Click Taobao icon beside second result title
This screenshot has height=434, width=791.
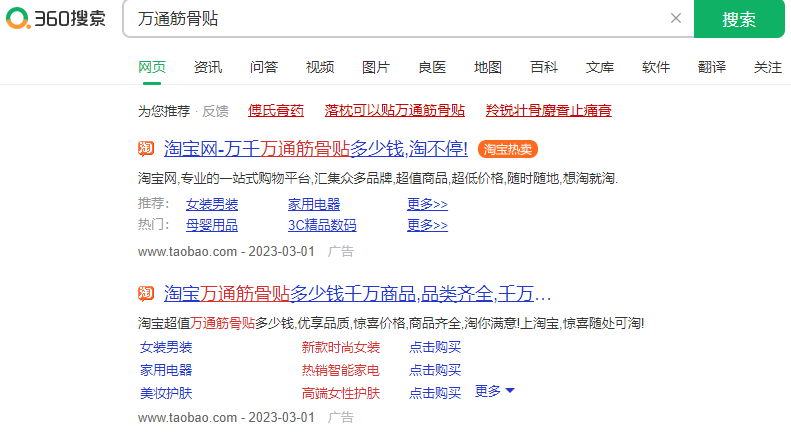146,293
